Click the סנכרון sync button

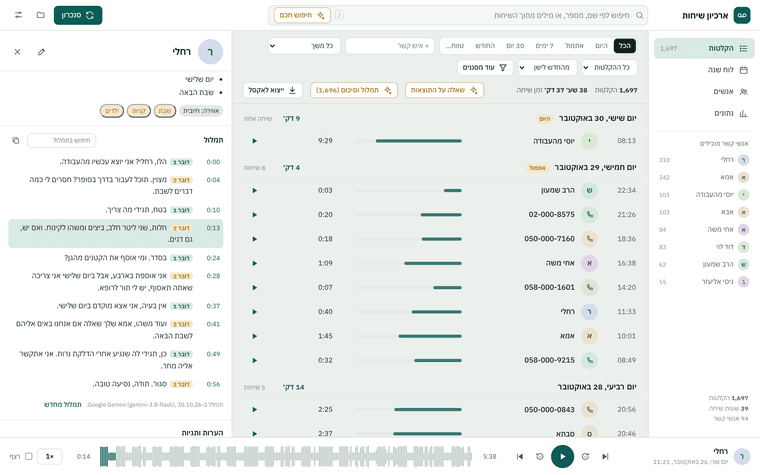click(78, 15)
